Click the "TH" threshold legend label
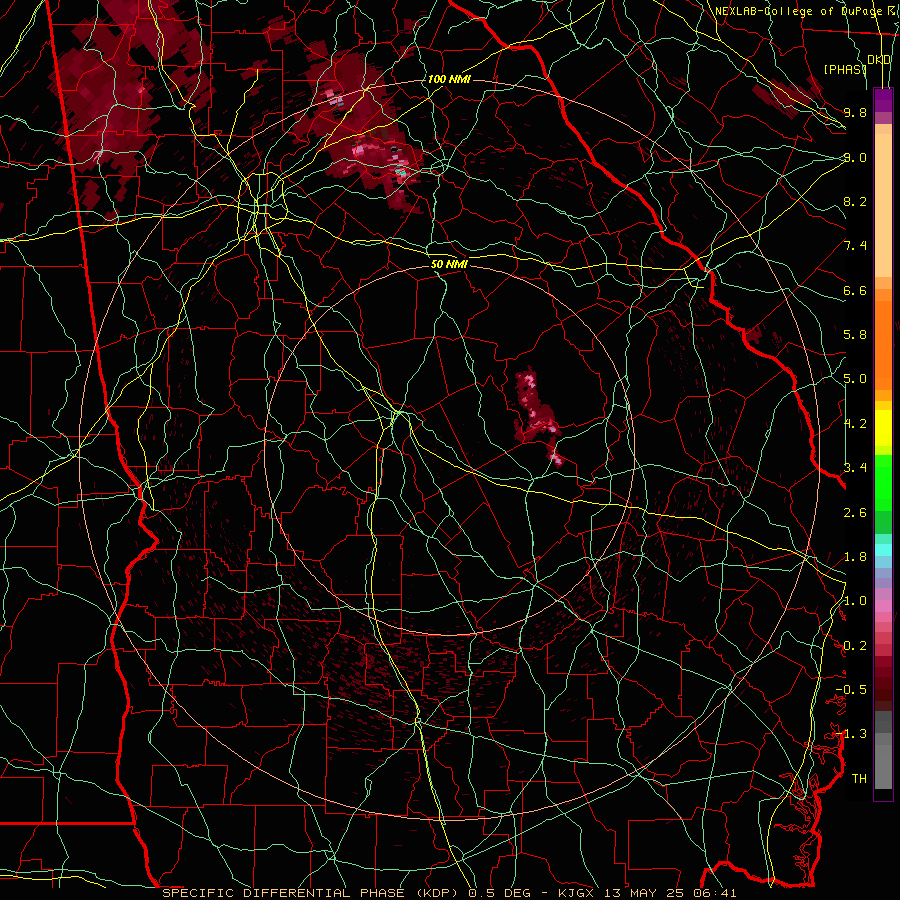Screen dimensions: 900x900 (859, 779)
